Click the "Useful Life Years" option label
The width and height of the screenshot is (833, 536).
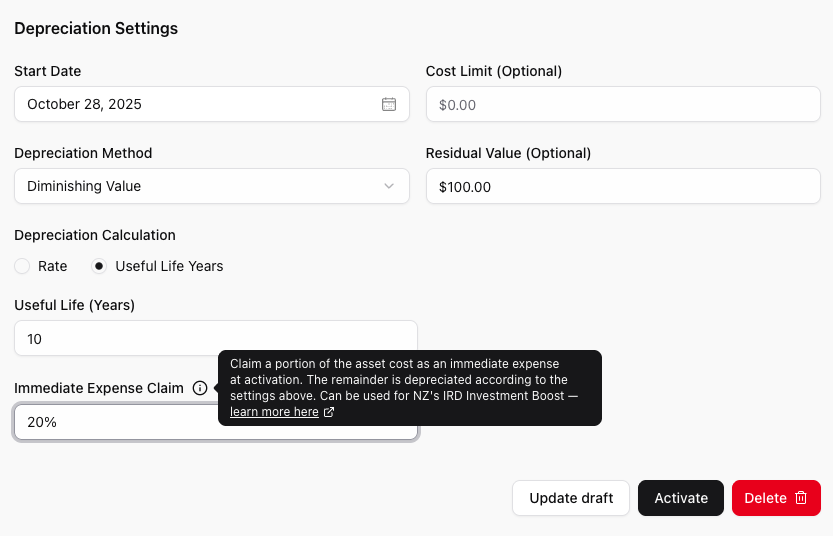coord(169,266)
